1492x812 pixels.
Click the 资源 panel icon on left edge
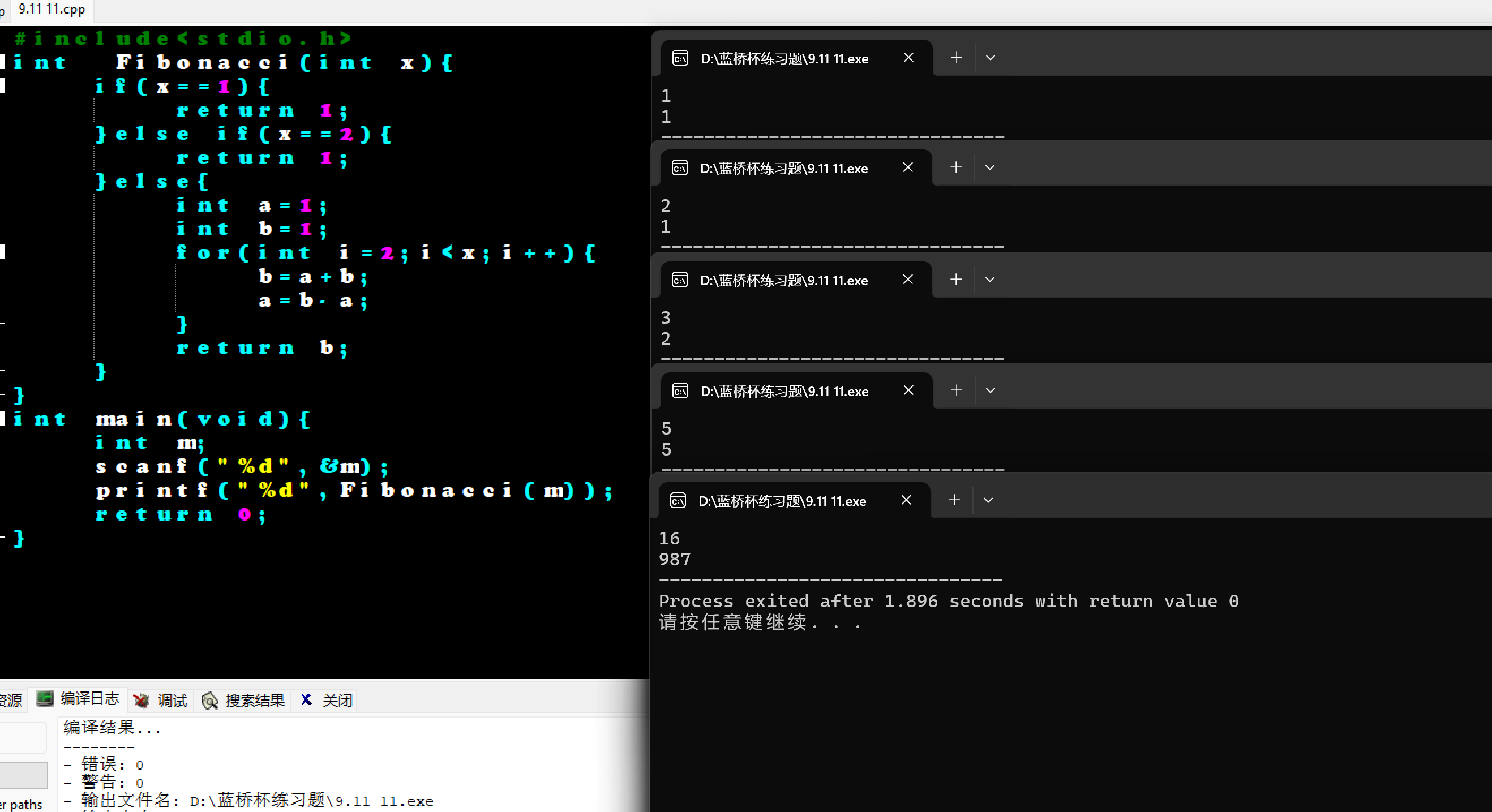tap(11, 700)
